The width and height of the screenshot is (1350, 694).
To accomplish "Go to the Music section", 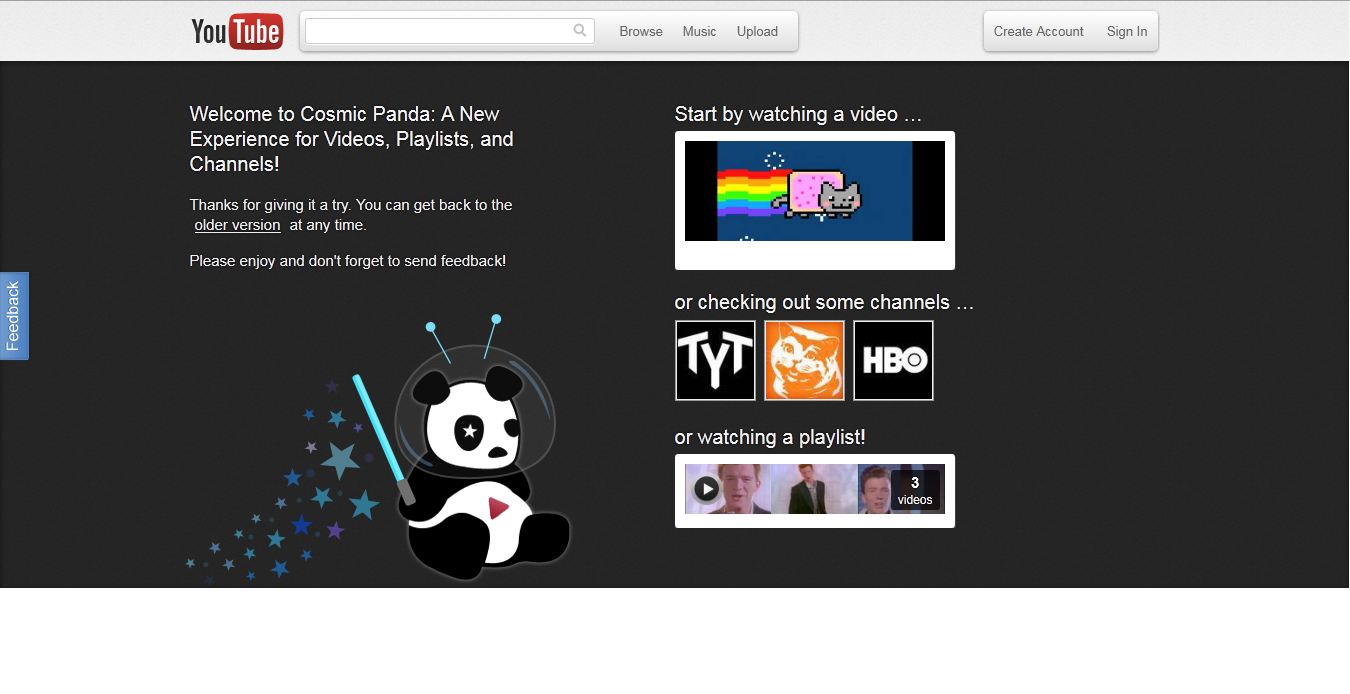I will click(x=699, y=32).
